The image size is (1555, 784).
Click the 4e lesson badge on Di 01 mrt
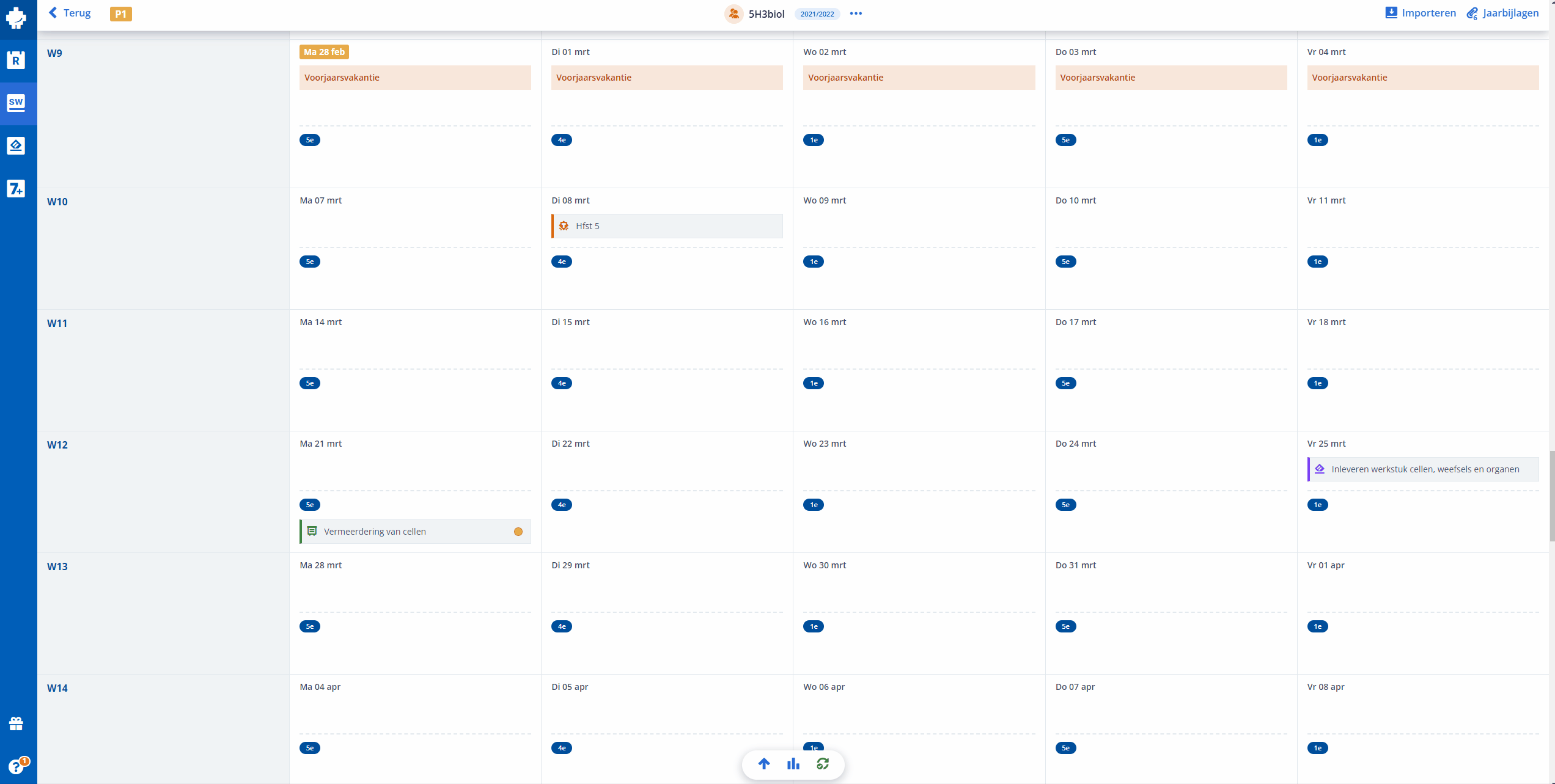click(562, 140)
